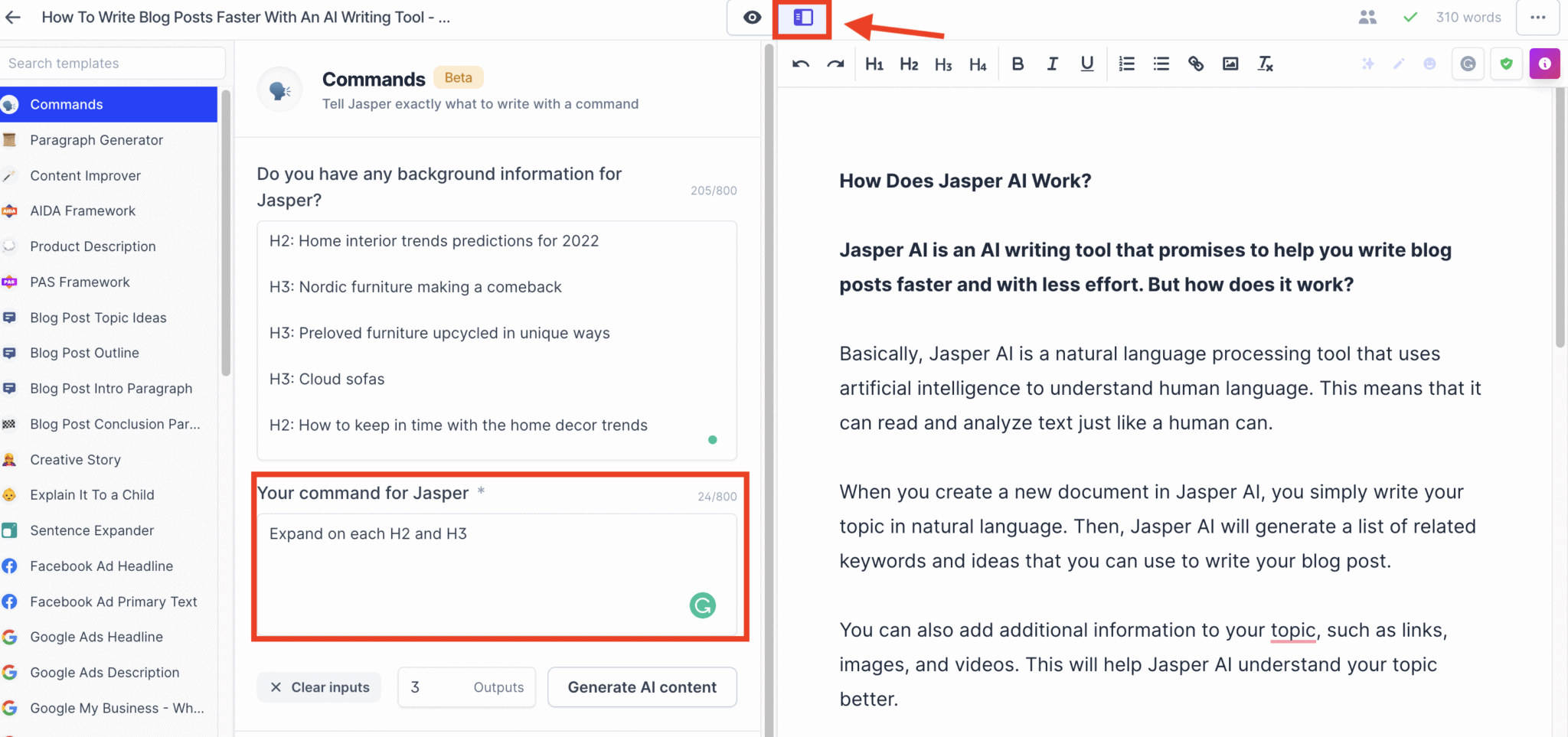Click the purple info icon in toolbar

(1545, 64)
